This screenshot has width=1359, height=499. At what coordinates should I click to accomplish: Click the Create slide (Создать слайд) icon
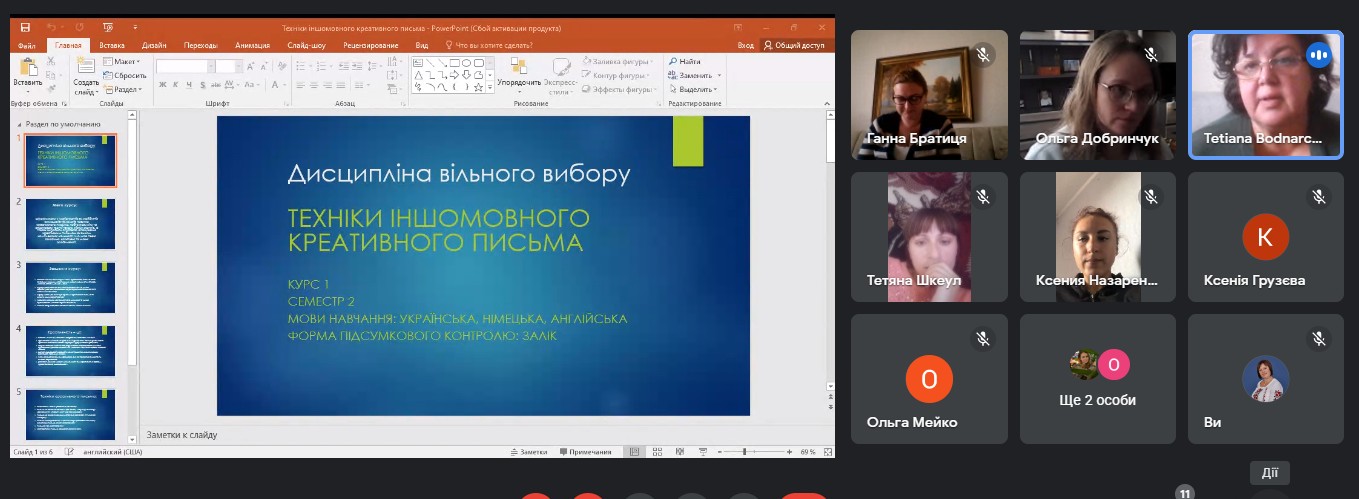click(x=86, y=68)
